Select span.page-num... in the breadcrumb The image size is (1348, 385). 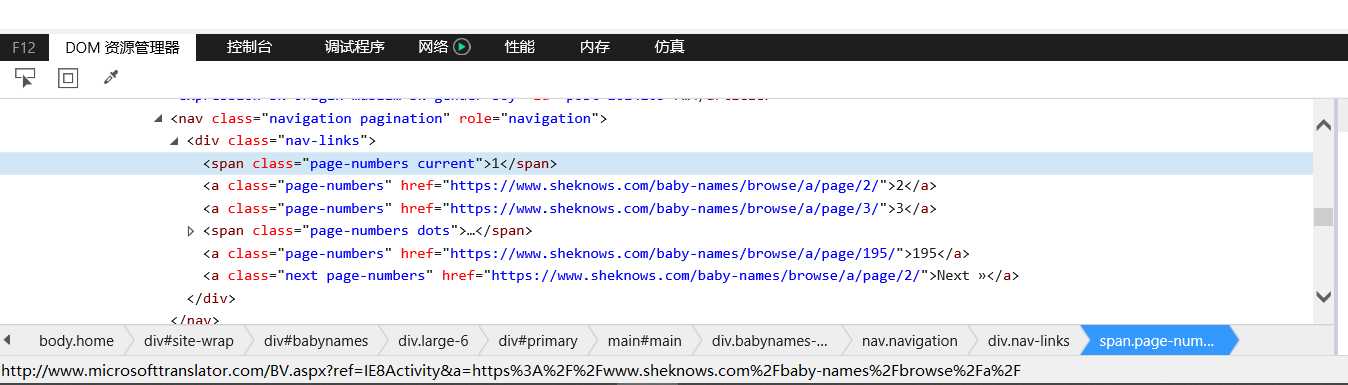(1157, 341)
